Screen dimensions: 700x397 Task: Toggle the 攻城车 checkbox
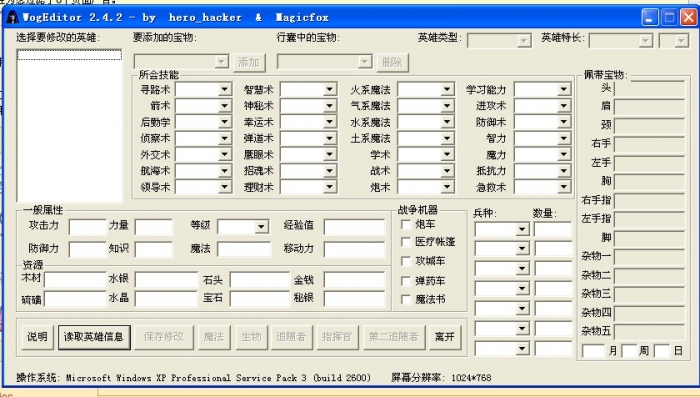pyautogui.click(x=406, y=261)
